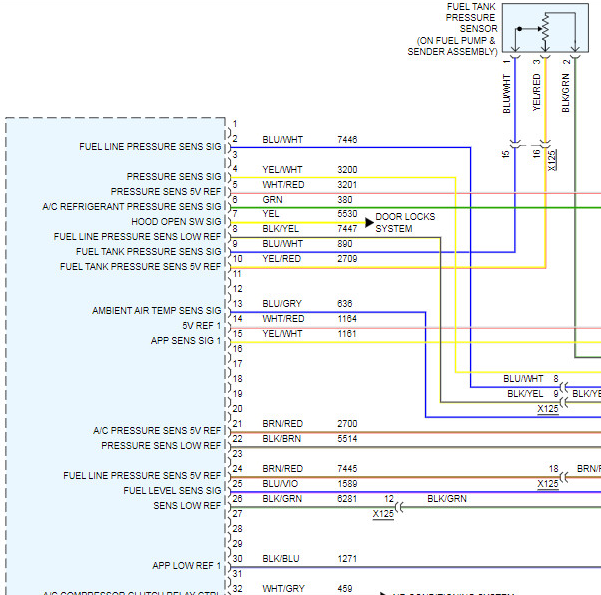Click the 'WHT/GRY' wire color label
Screen dimensions: 601x595
[284, 588]
